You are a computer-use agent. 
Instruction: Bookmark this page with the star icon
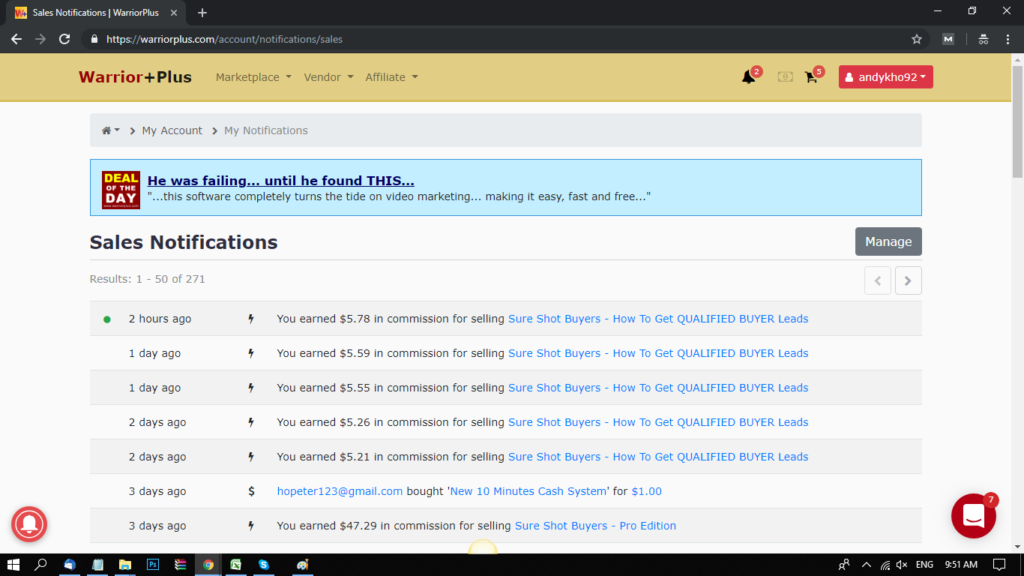(917, 39)
